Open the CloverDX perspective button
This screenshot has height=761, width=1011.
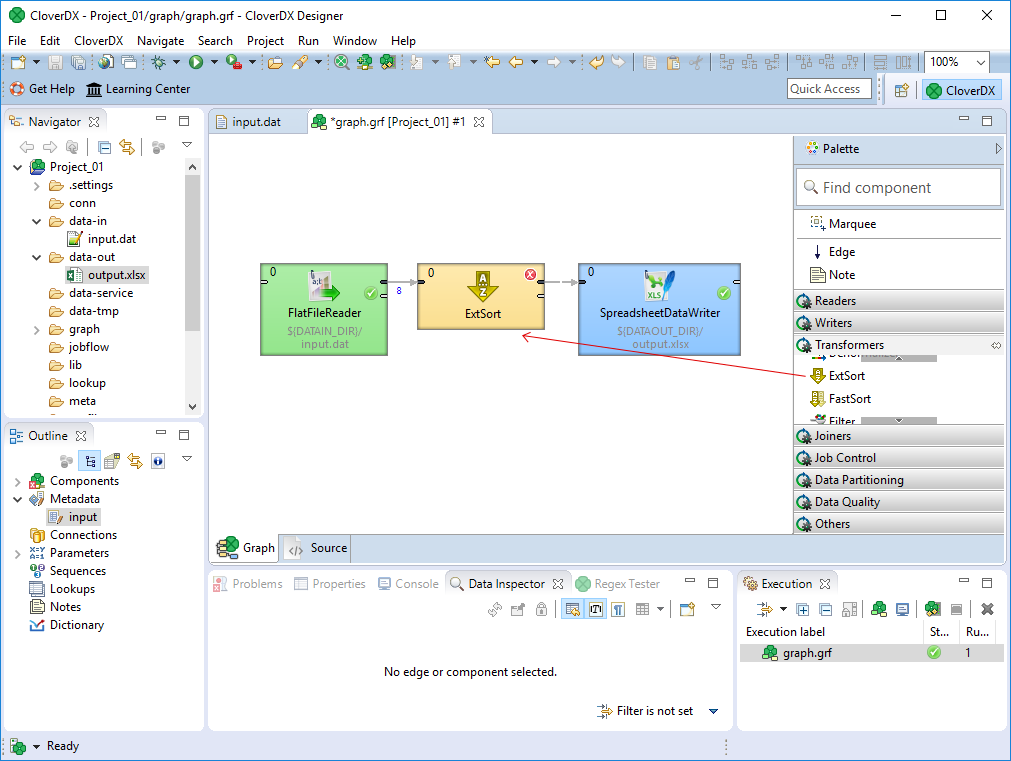point(960,90)
